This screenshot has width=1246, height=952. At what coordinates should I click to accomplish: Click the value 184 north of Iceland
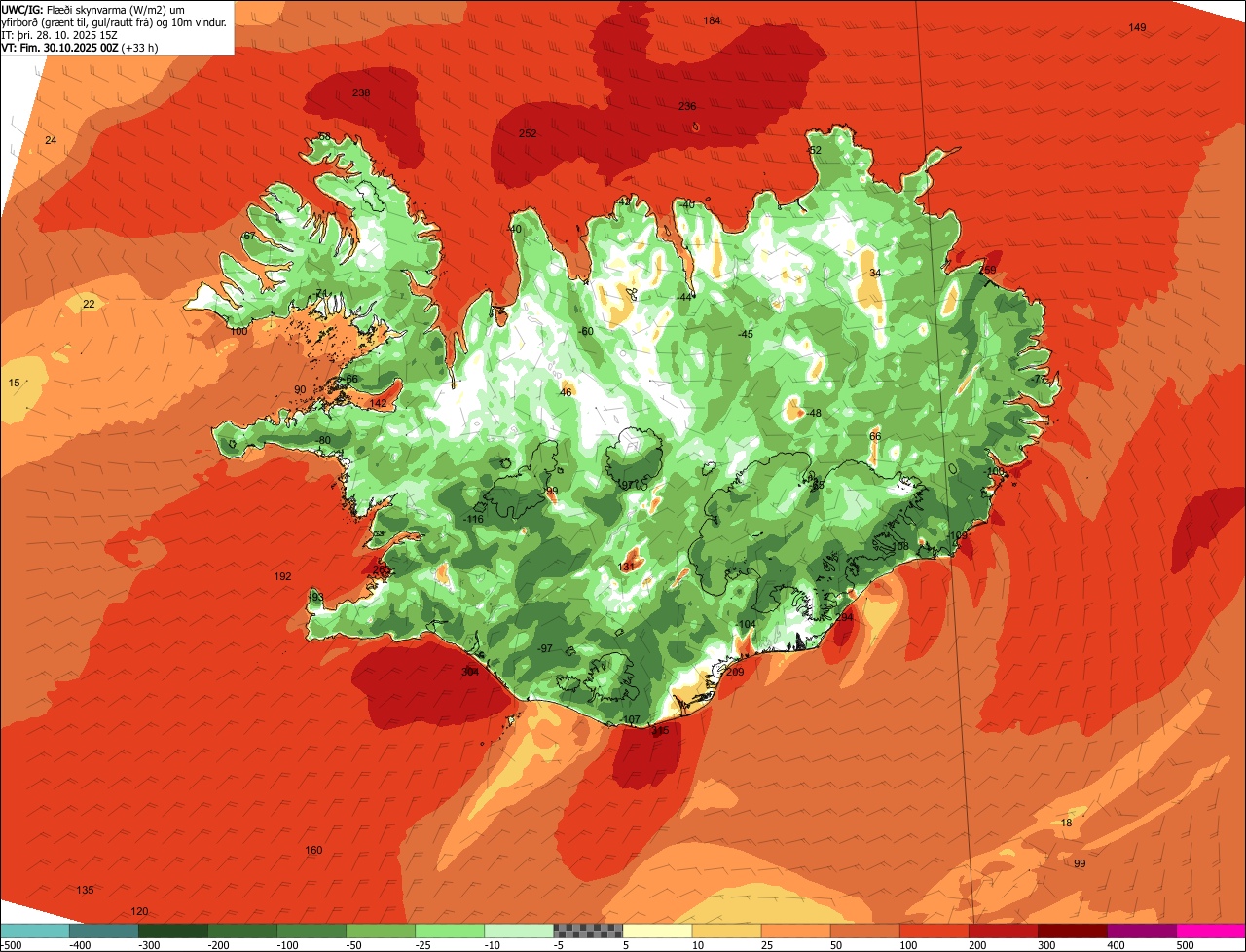[713, 20]
